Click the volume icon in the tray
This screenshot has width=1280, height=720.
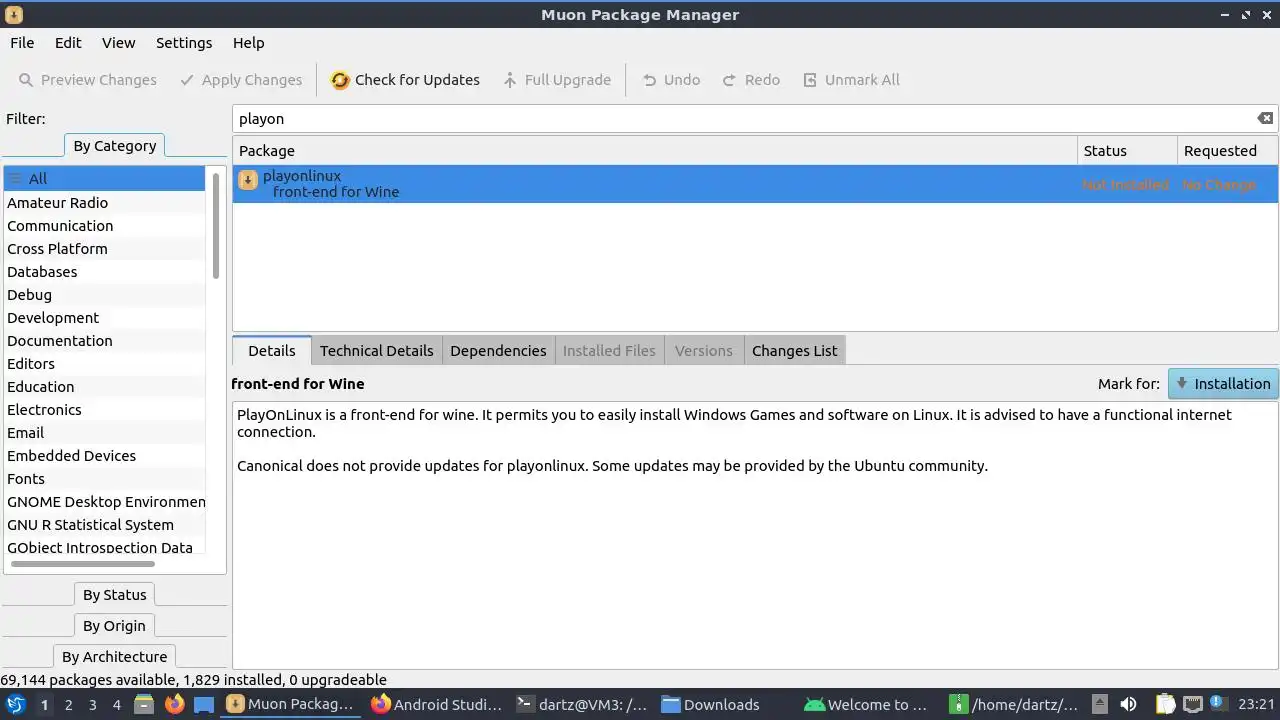(1128, 704)
